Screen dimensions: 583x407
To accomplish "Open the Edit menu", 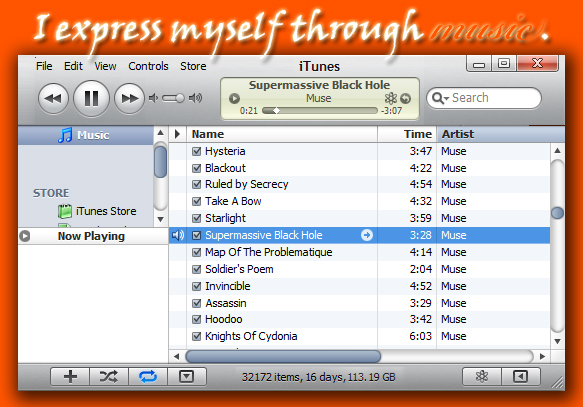I will coord(73,66).
